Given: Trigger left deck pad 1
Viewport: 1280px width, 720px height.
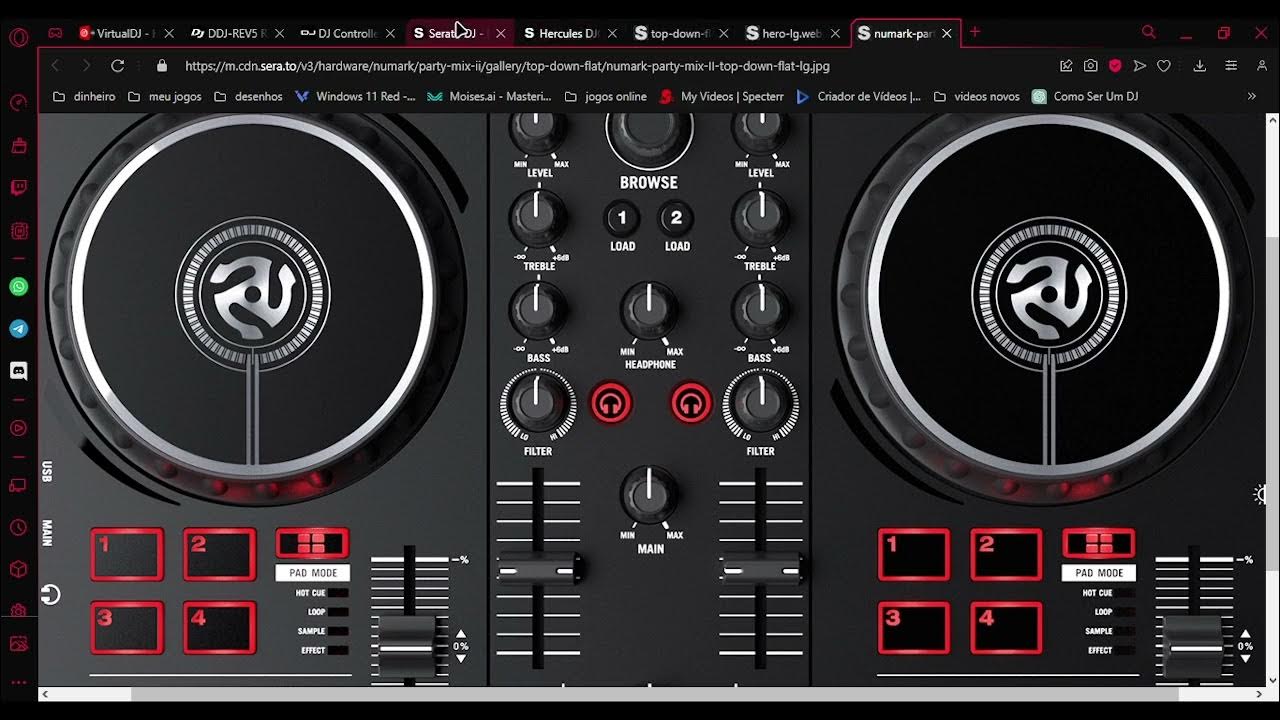Looking at the screenshot, I should click(127, 554).
